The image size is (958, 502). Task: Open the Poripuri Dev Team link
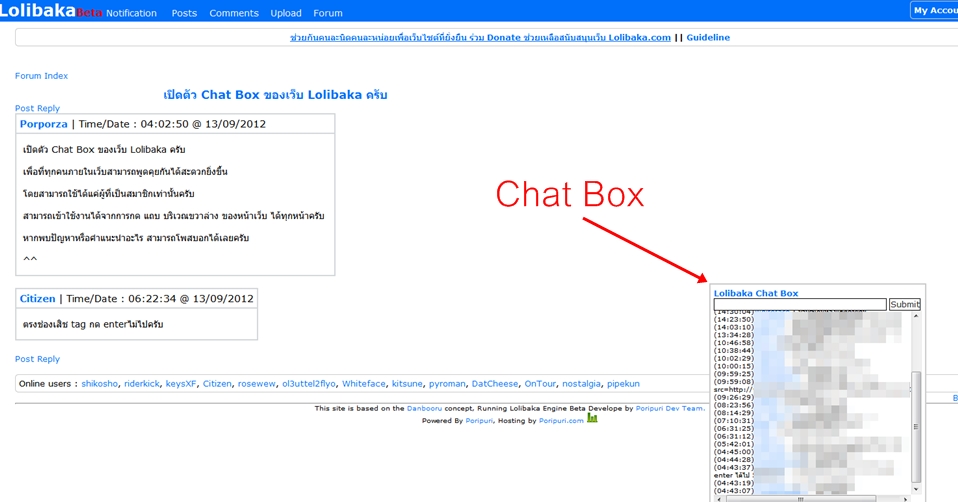coord(670,408)
